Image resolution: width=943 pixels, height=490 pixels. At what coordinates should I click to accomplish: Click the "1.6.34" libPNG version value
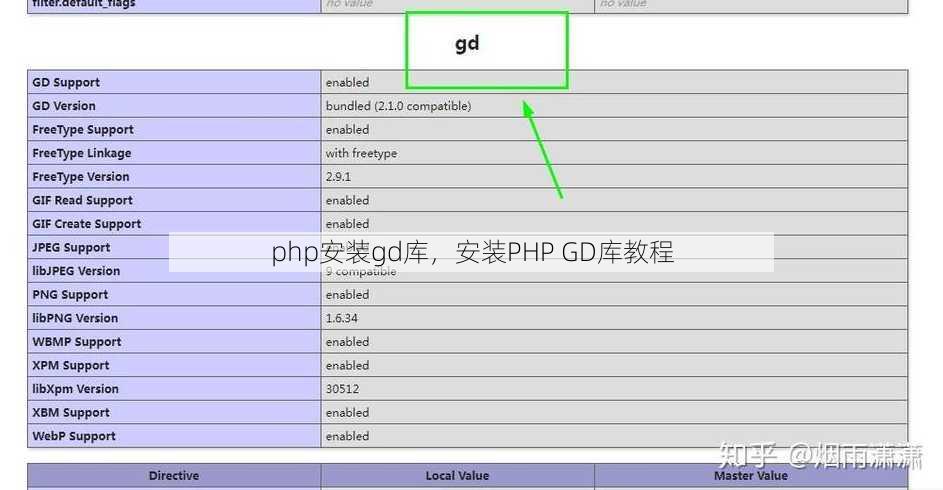click(x=342, y=318)
